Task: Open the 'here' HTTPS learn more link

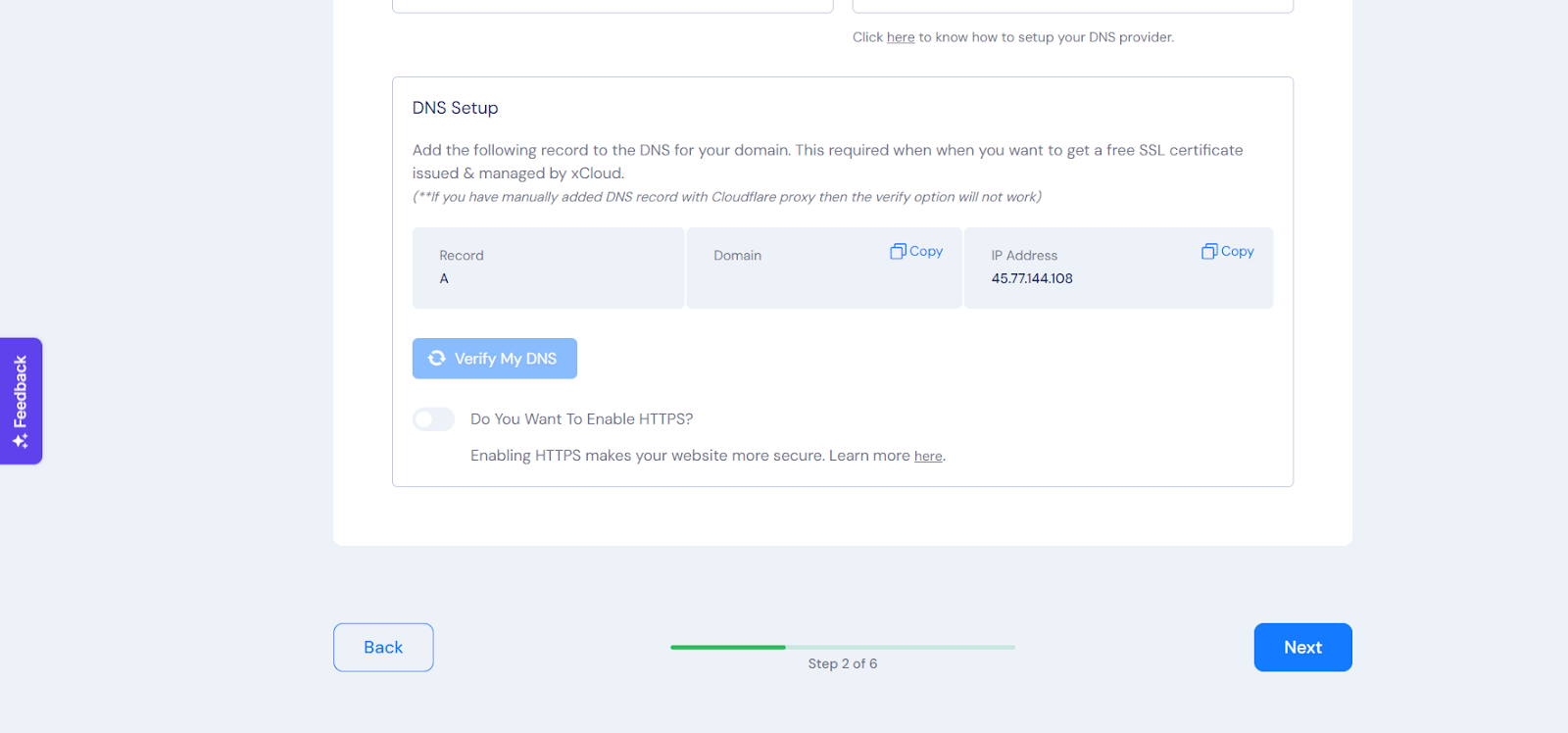Action: (x=928, y=457)
